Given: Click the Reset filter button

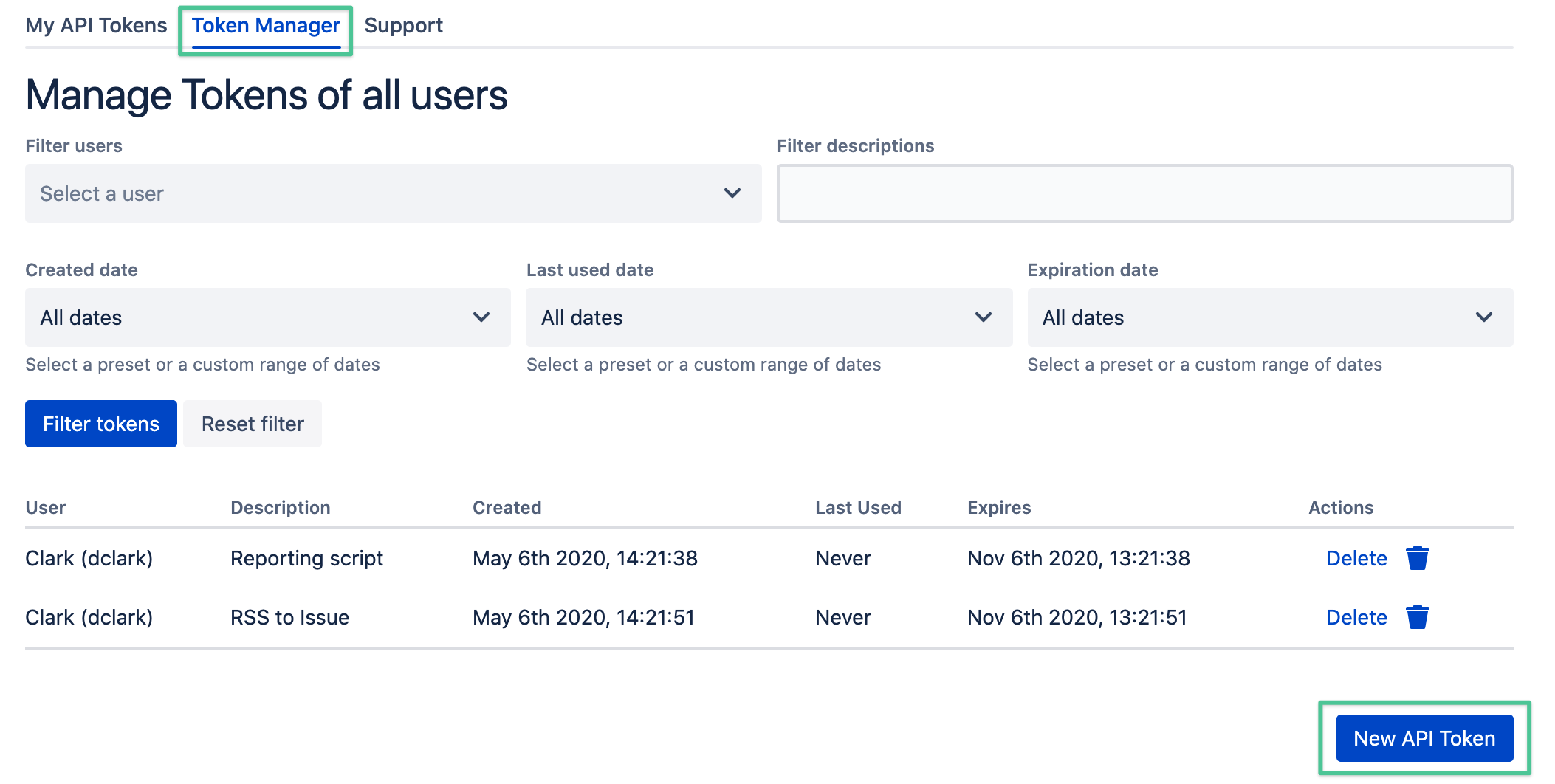Looking at the screenshot, I should point(253,424).
